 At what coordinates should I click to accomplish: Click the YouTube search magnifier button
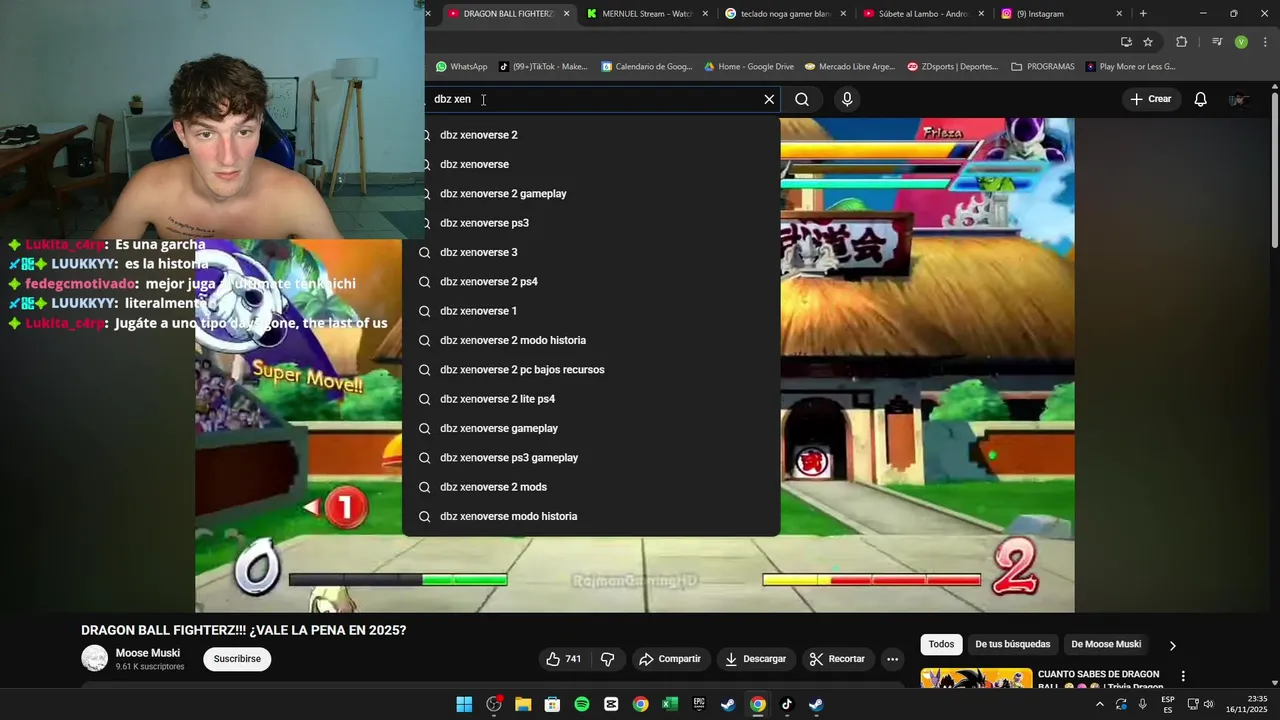[802, 99]
